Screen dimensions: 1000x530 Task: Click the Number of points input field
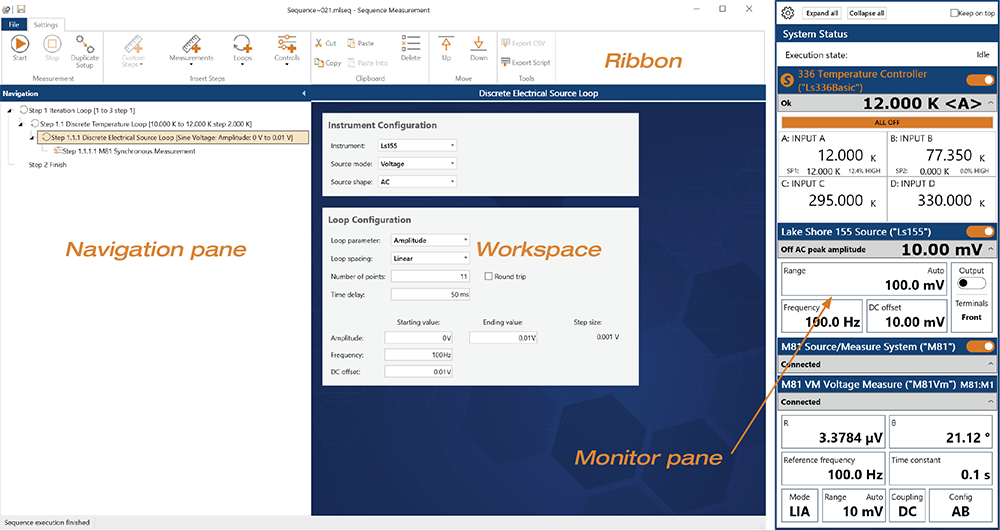coord(430,276)
